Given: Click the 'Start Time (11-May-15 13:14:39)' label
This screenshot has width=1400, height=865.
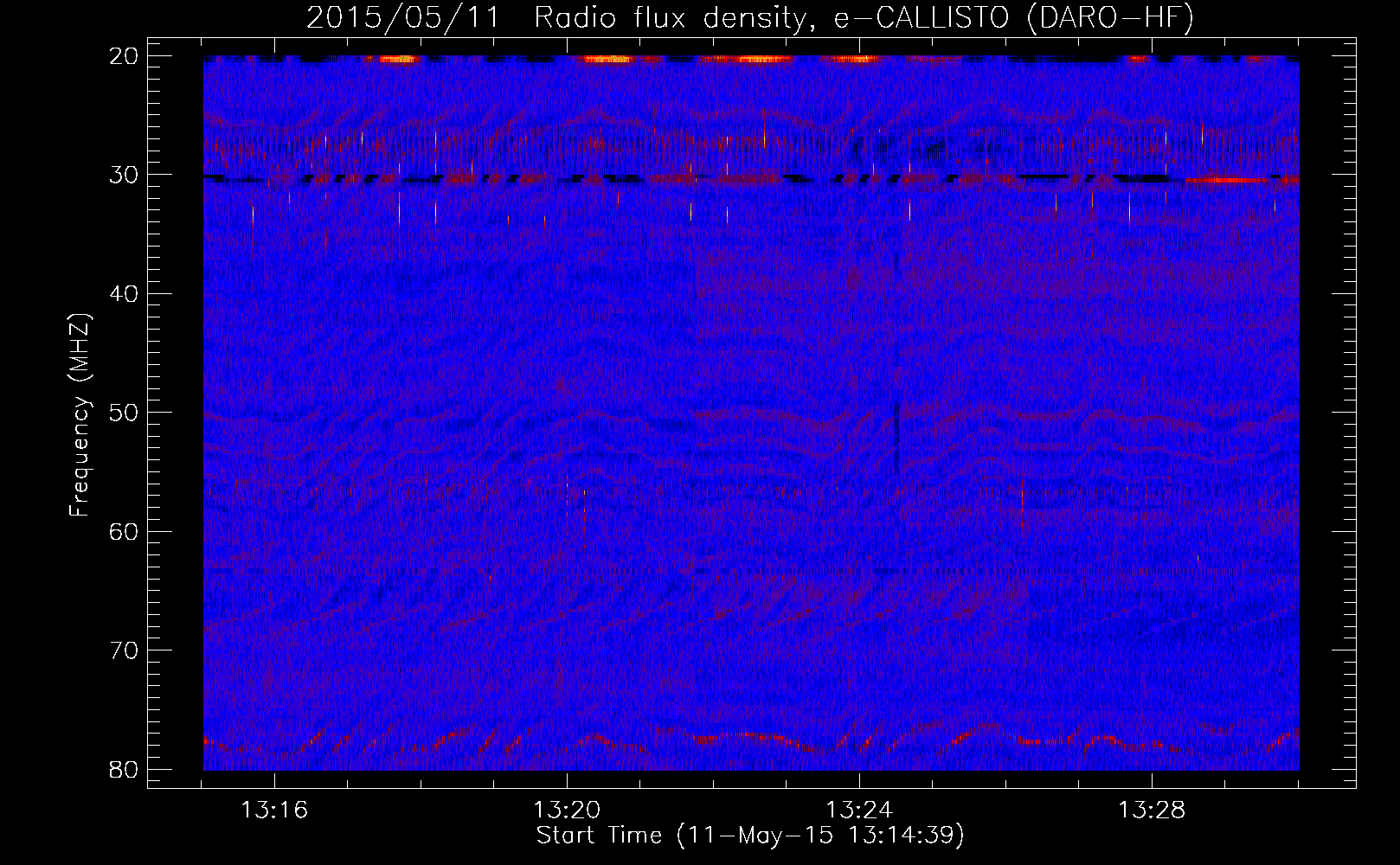Looking at the screenshot, I should coord(750,836).
